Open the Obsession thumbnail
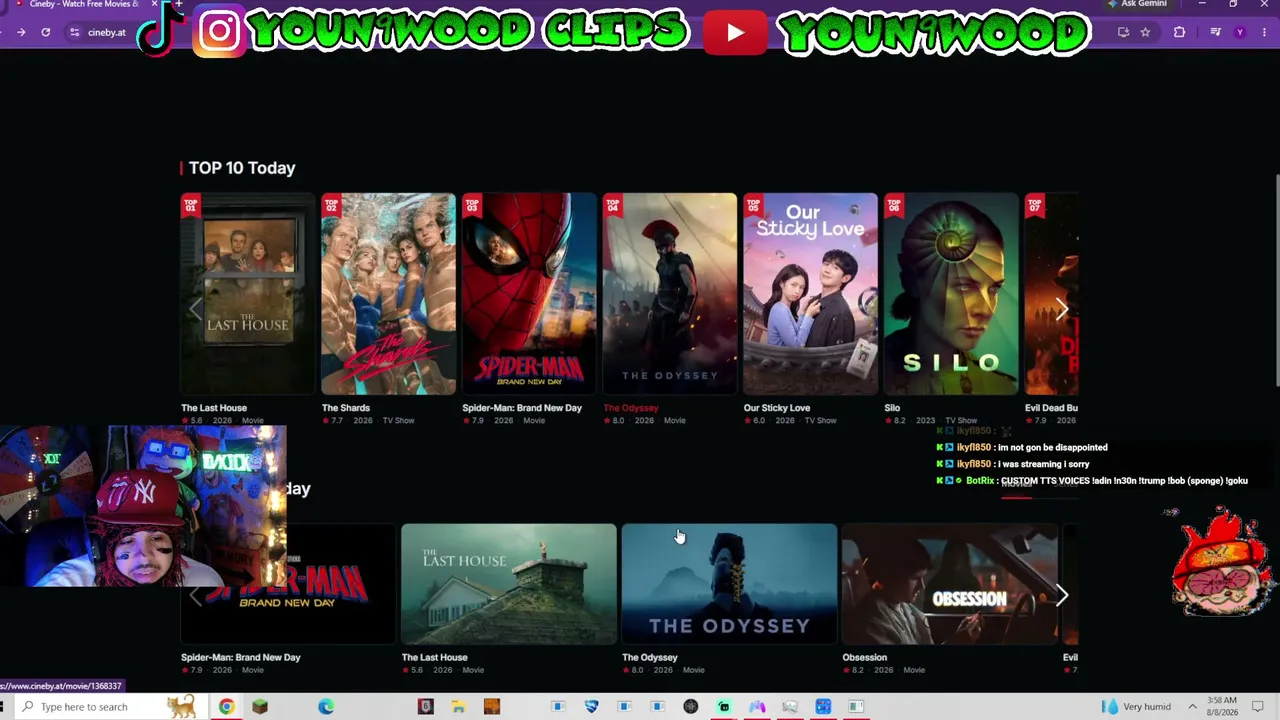 (950, 584)
